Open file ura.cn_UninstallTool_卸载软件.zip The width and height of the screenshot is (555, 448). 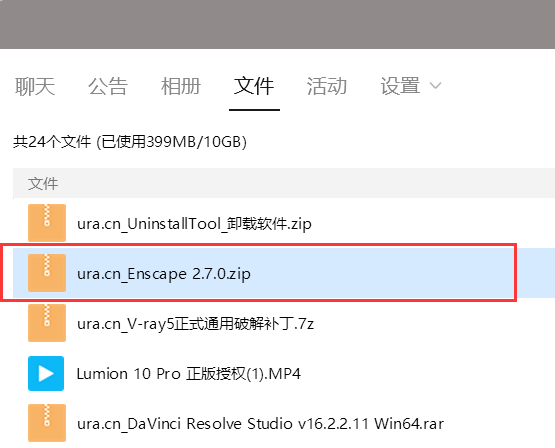tap(194, 224)
